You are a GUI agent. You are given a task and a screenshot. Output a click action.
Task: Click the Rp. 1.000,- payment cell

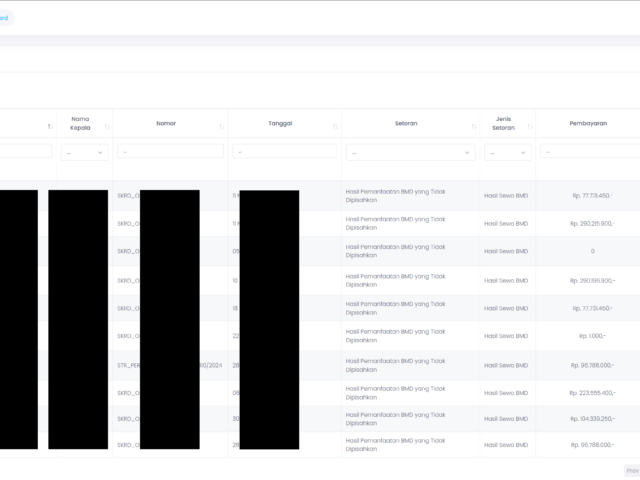pyautogui.click(x=592, y=336)
